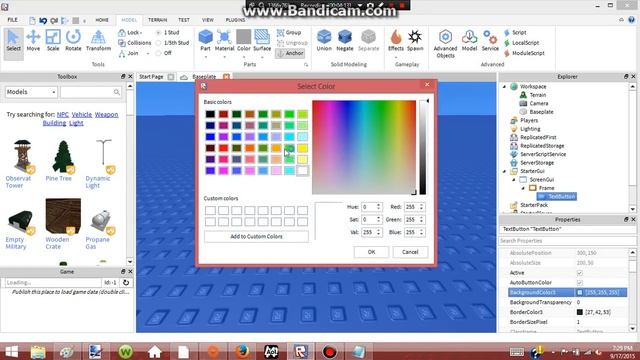The height and width of the screenshot is (360, 640).
Task: Collapse the ScreenGui tree node
Action: pos(514,180)
